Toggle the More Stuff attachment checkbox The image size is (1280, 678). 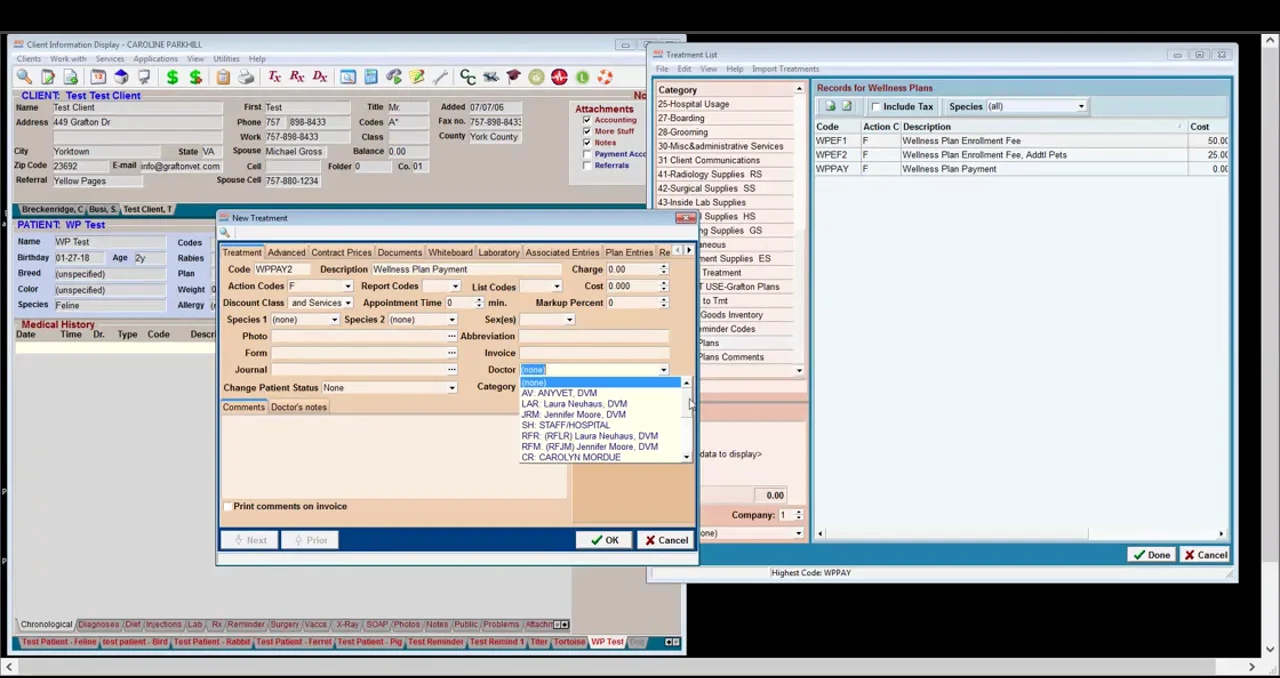pyautogui.click(x=587, y=131)
